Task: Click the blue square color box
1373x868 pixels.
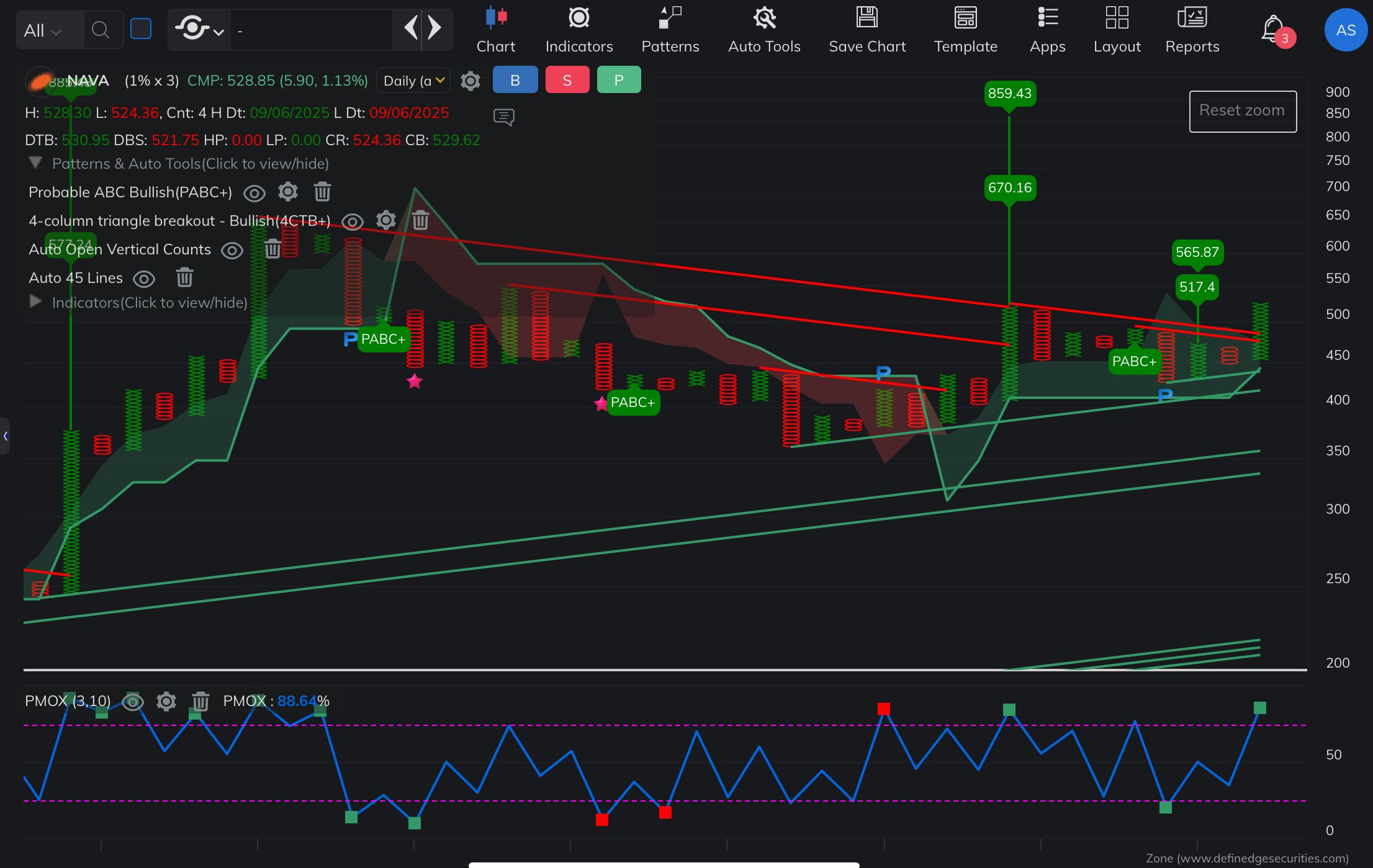Action: [x=141, y=29]
